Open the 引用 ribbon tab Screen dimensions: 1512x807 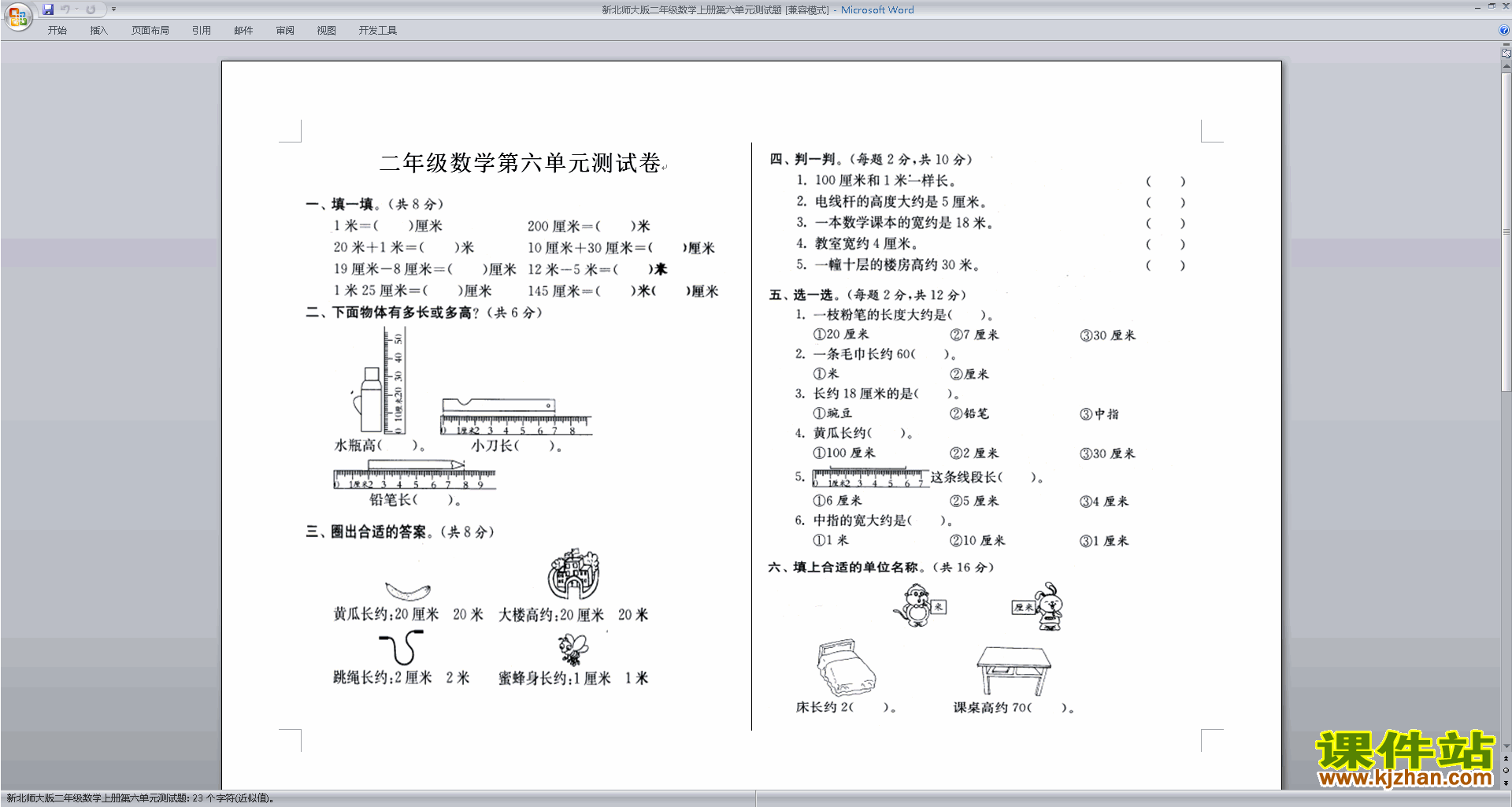(x=202, y=30)
